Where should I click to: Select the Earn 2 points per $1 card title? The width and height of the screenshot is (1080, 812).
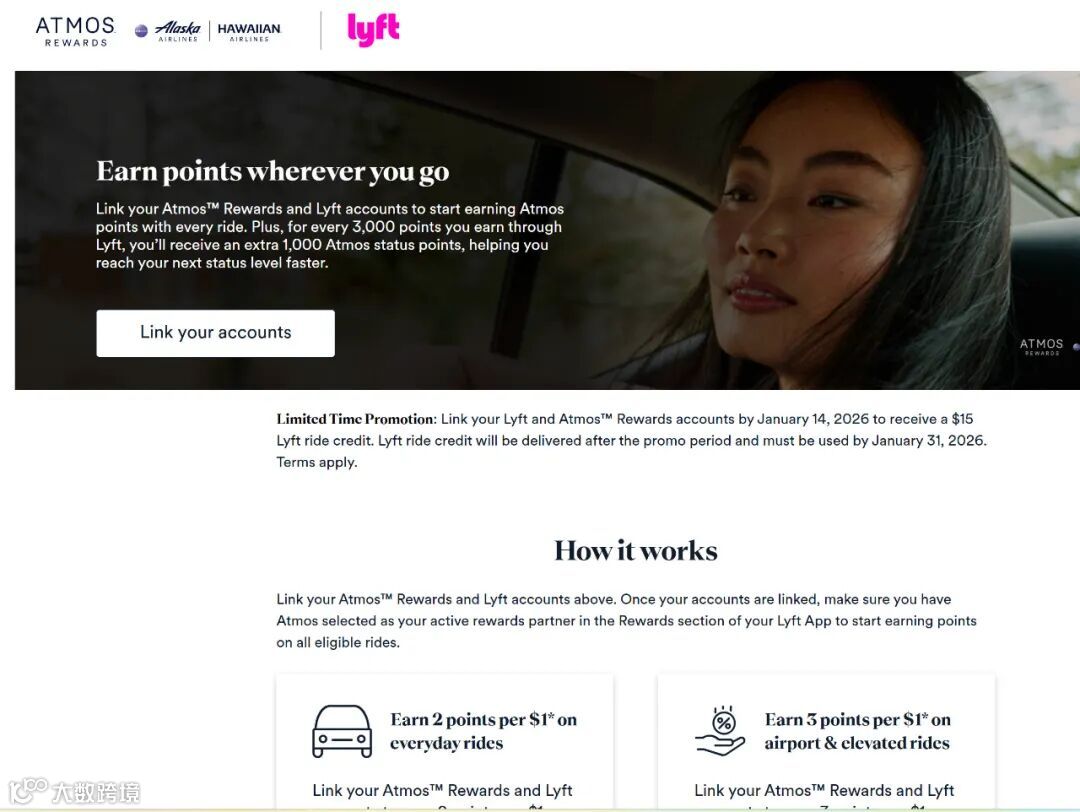(484, 731)
